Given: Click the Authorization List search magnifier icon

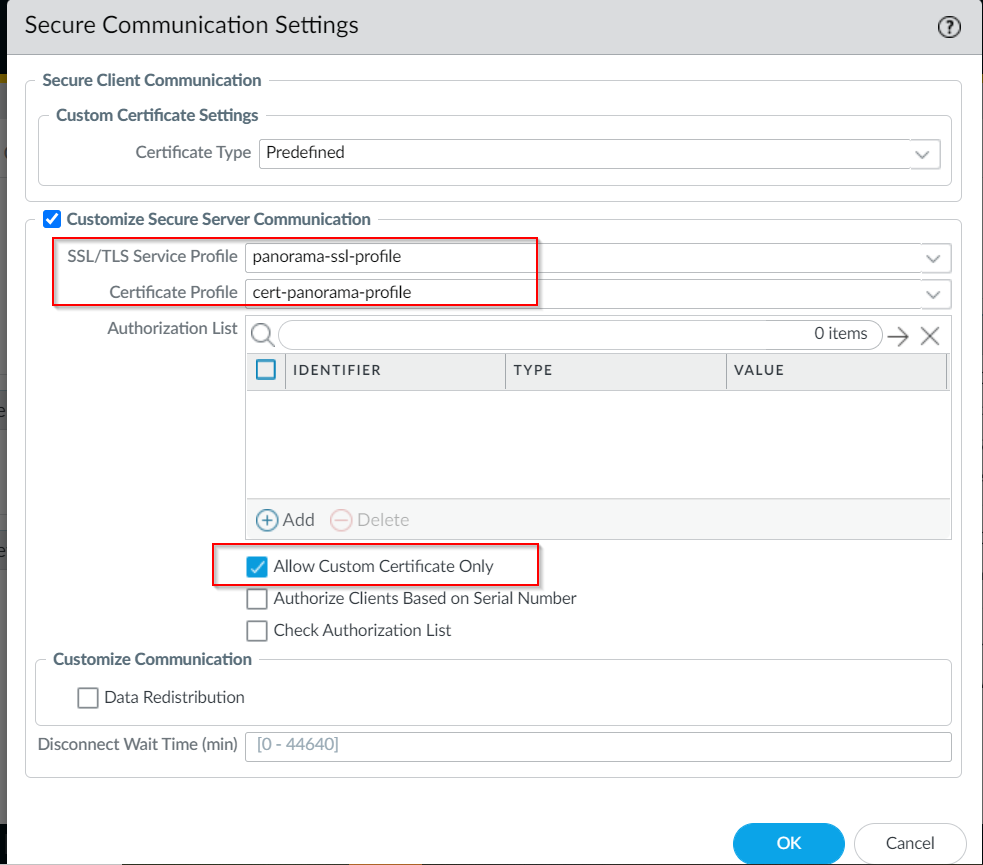Looking at the screenshot, I should click(261, 334).
